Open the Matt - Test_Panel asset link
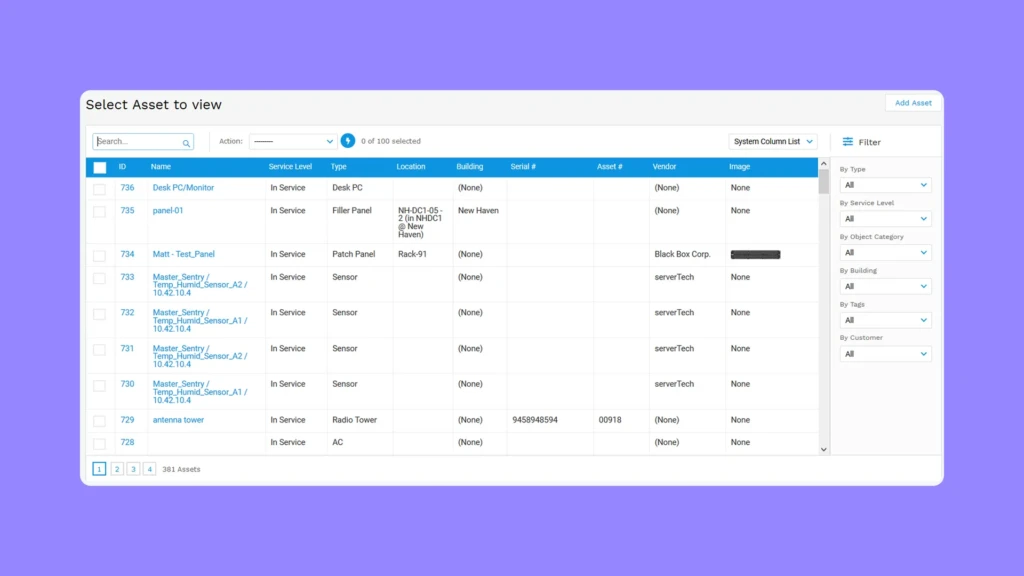The width and height of the screenshot is (1024, 576). pyautogui.click(x=183, y=255)
